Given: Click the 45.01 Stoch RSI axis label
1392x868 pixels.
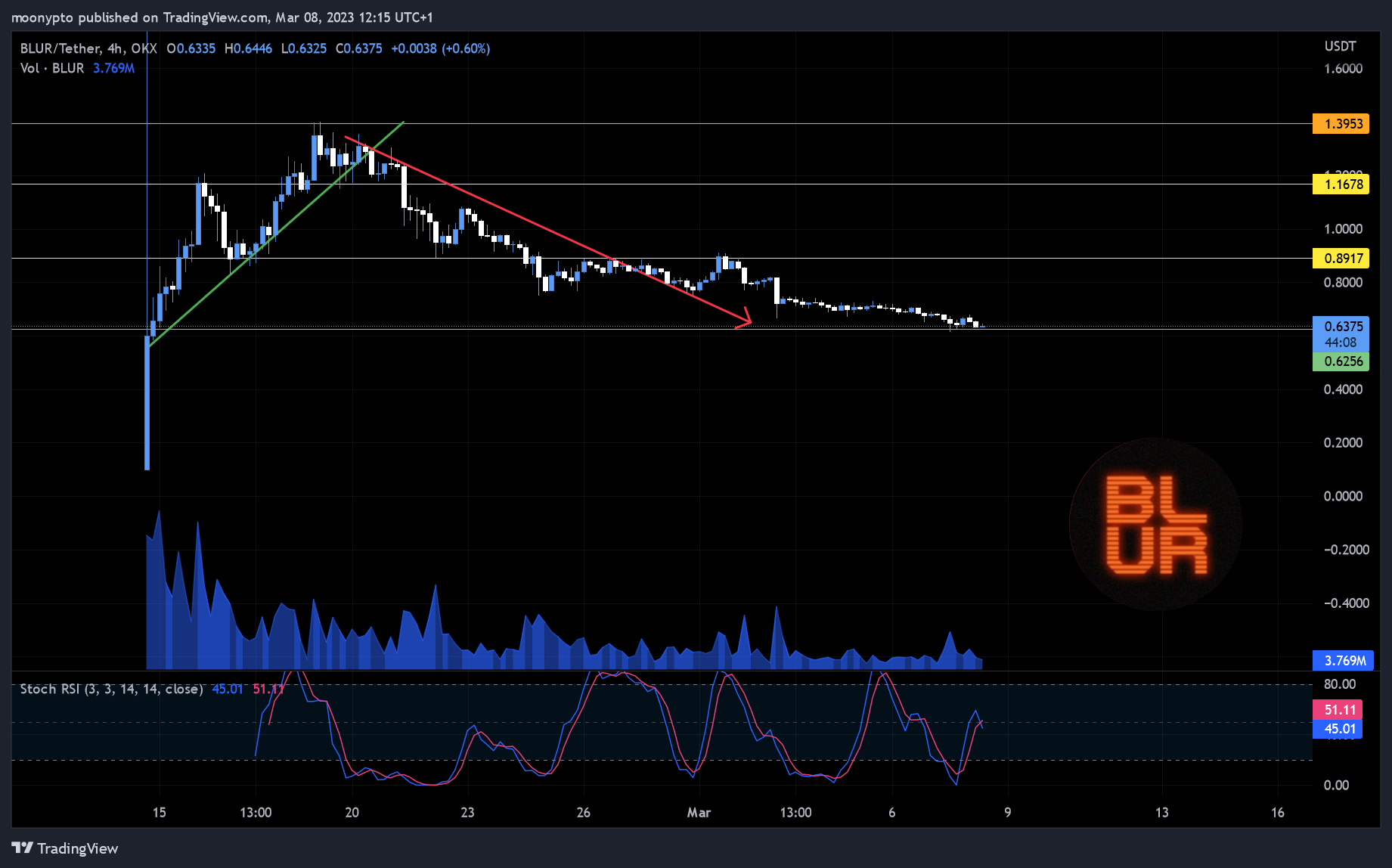Looking at the screenshot, I should [x=1338, y=729].
